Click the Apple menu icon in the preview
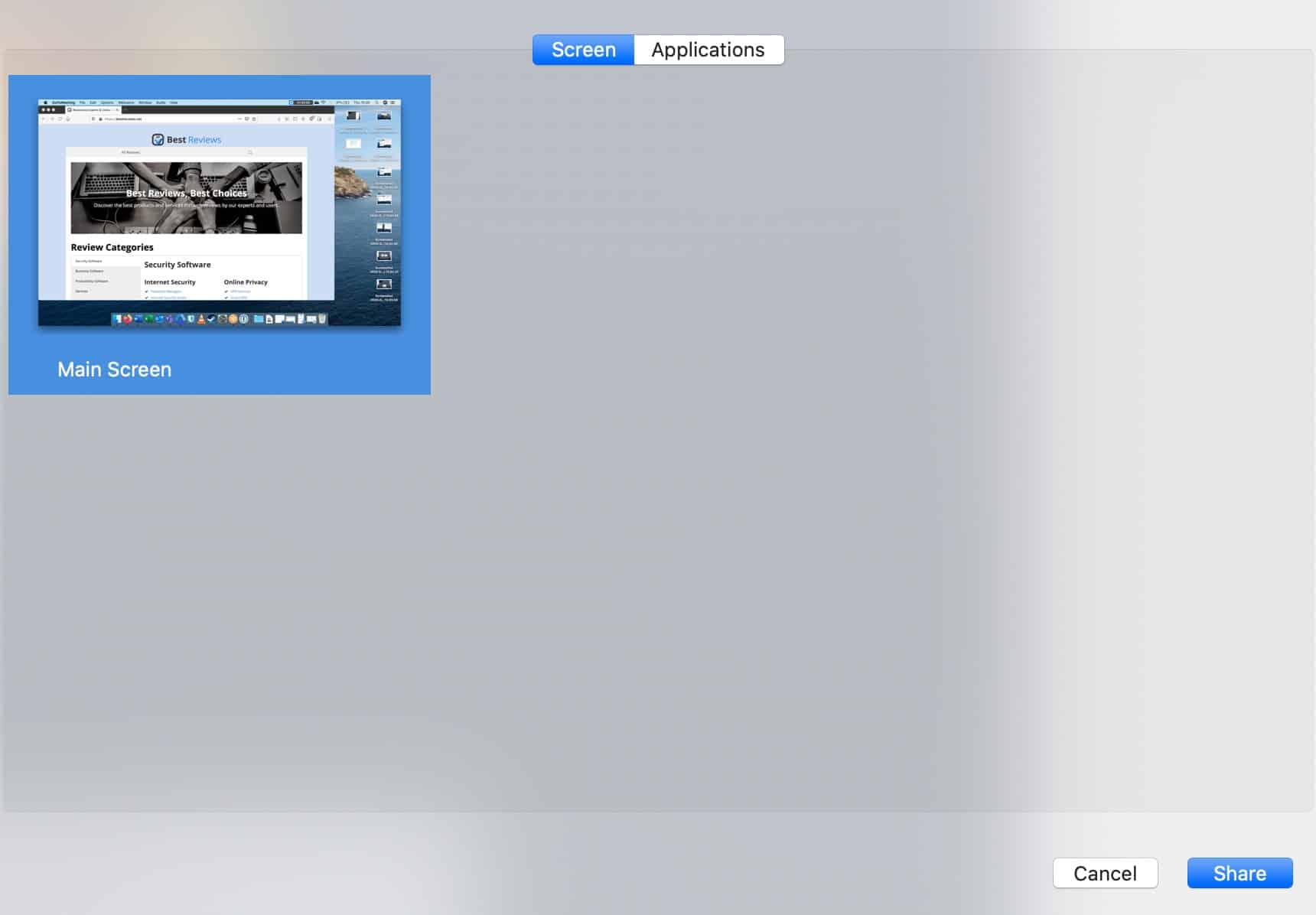This screenshot has width=1316, height=915. tap(45, 101)
